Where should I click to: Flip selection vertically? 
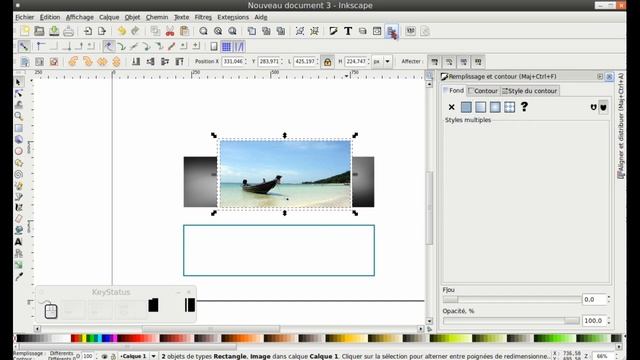click(116, 62)
